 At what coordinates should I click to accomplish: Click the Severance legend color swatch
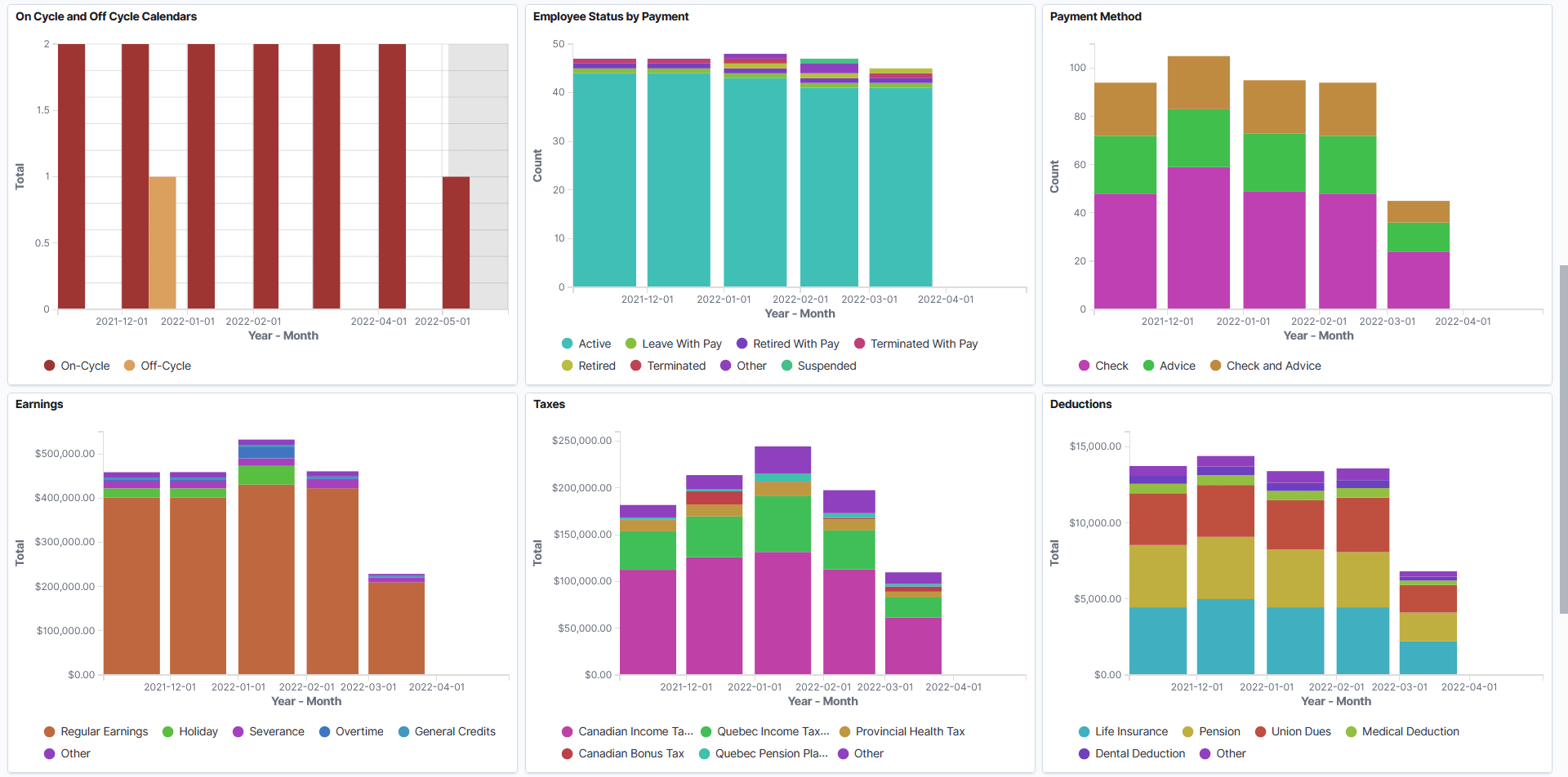pos(237,732)
